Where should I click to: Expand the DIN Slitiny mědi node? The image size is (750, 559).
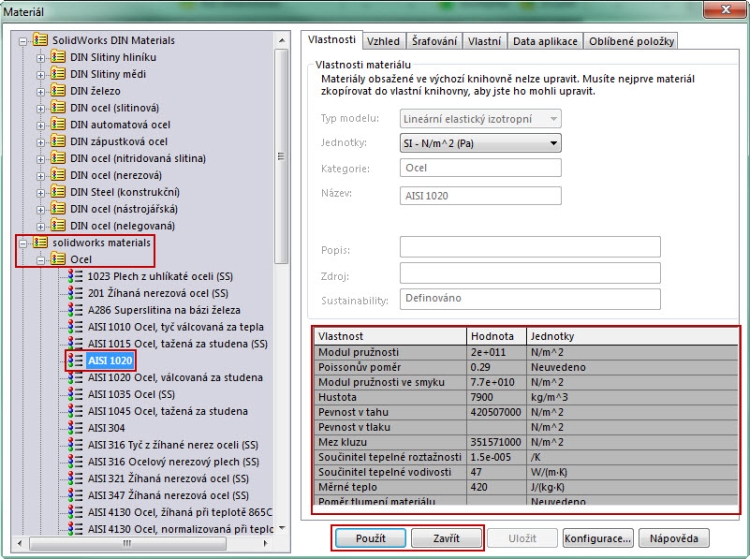(41, 74)
